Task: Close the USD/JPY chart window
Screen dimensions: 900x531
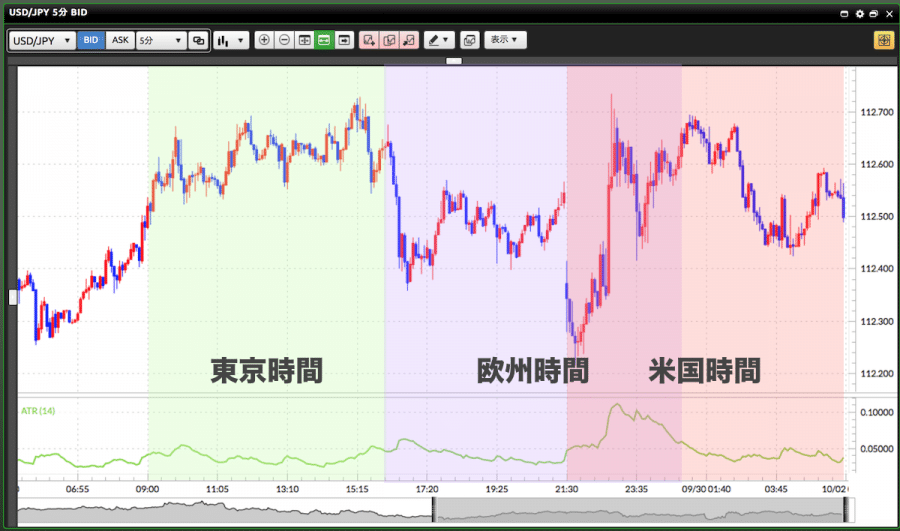Action: pyautogui.click(x=889, y=13)
